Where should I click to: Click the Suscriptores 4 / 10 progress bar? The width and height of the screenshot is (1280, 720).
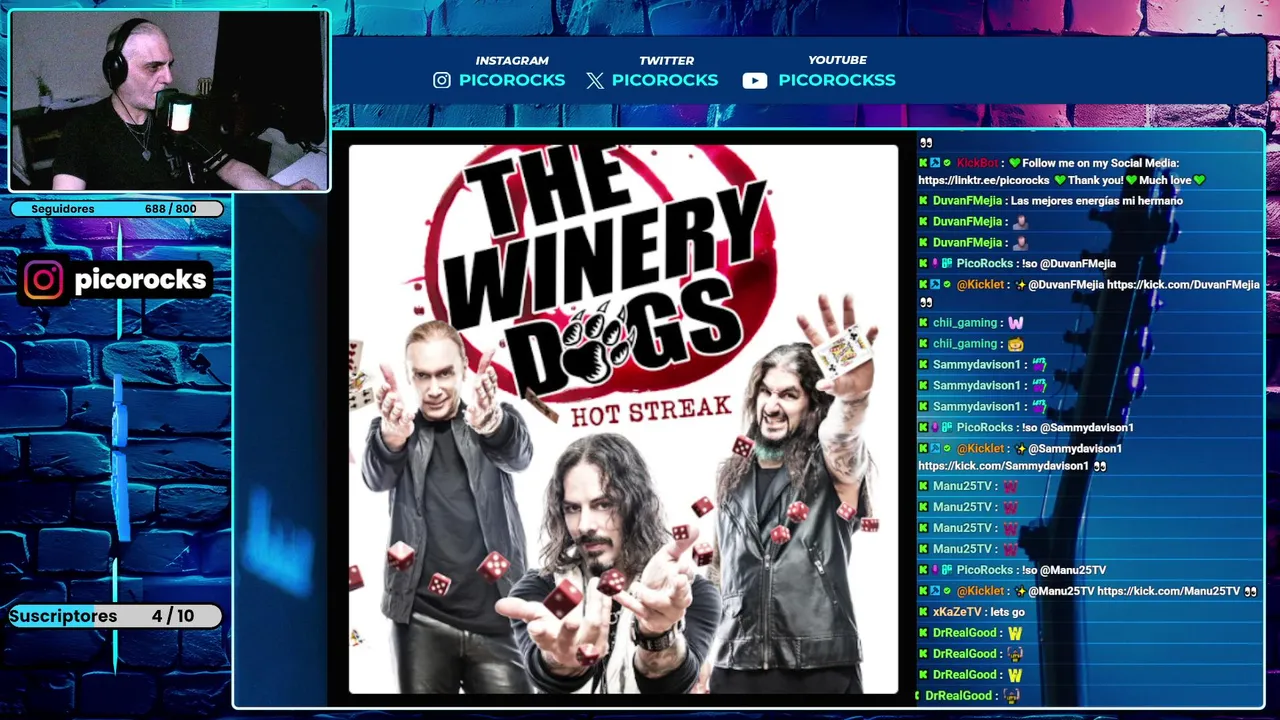tap(115, 616)
